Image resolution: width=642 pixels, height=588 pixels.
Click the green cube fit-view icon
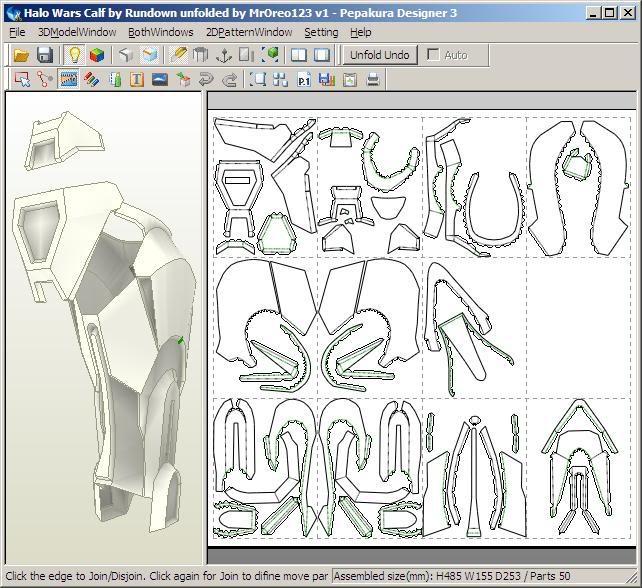(x=270, y=55)
